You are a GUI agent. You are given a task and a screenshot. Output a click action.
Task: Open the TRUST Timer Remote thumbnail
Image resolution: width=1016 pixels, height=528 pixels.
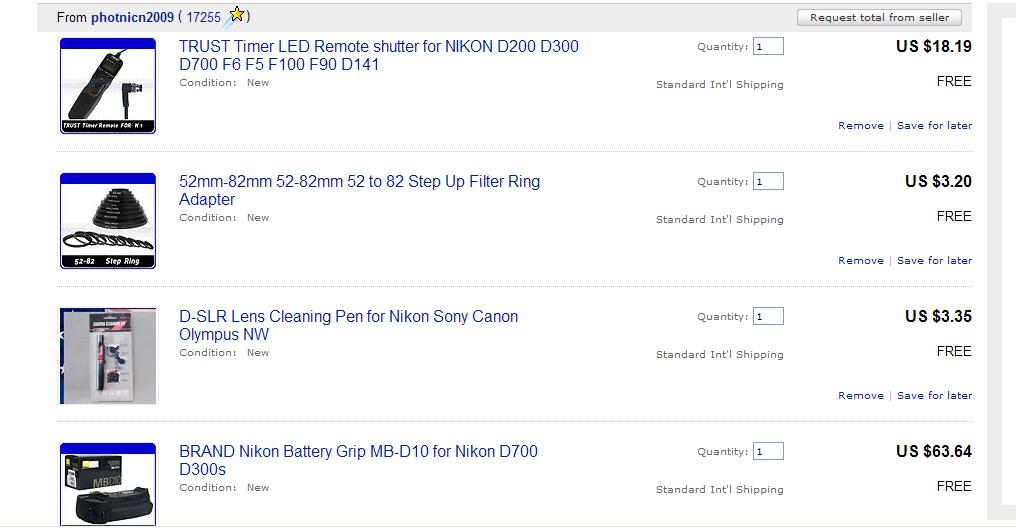pos(108,86)
